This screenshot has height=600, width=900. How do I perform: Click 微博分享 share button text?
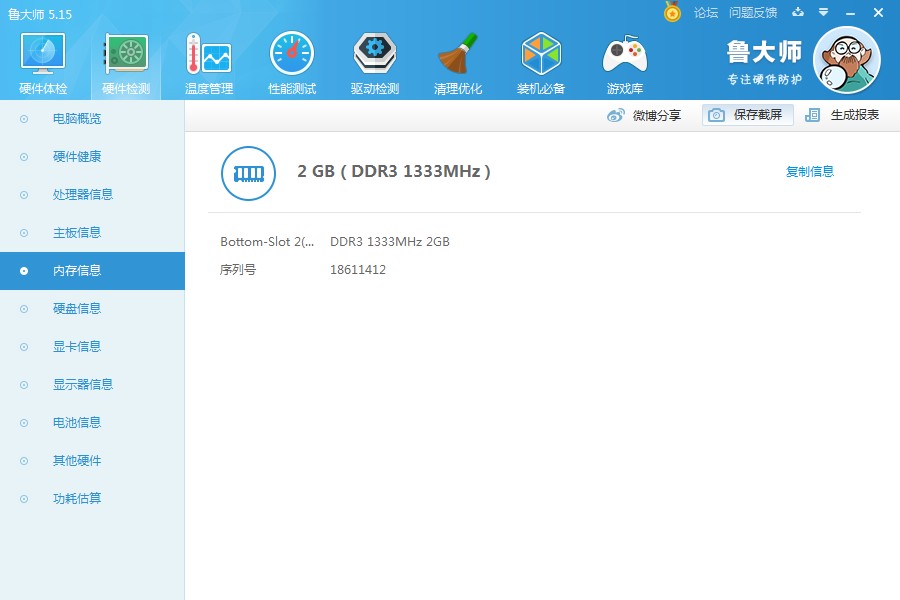click(657, 115)
